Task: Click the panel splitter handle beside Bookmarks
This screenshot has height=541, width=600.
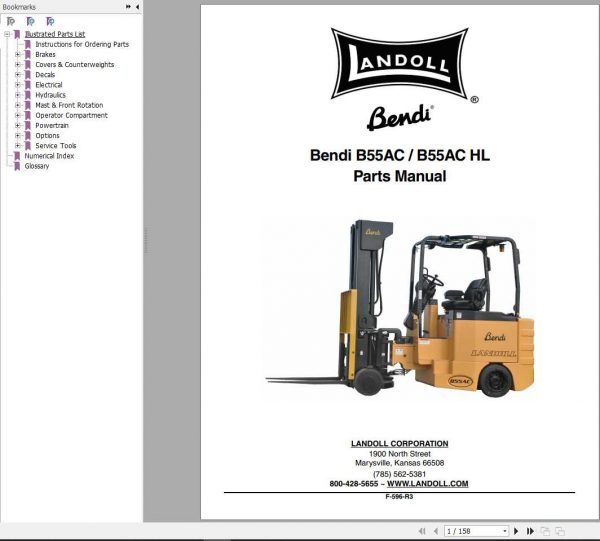Action: pos(146,240)
